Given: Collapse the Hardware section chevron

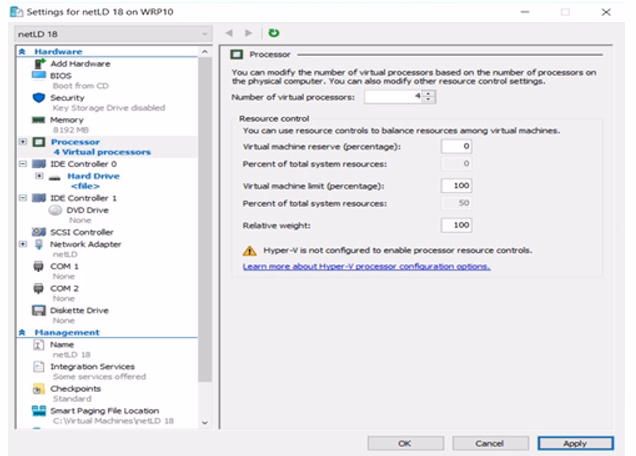Looking at the screenshot, I should pyautogui.click(x=22, y=52).
